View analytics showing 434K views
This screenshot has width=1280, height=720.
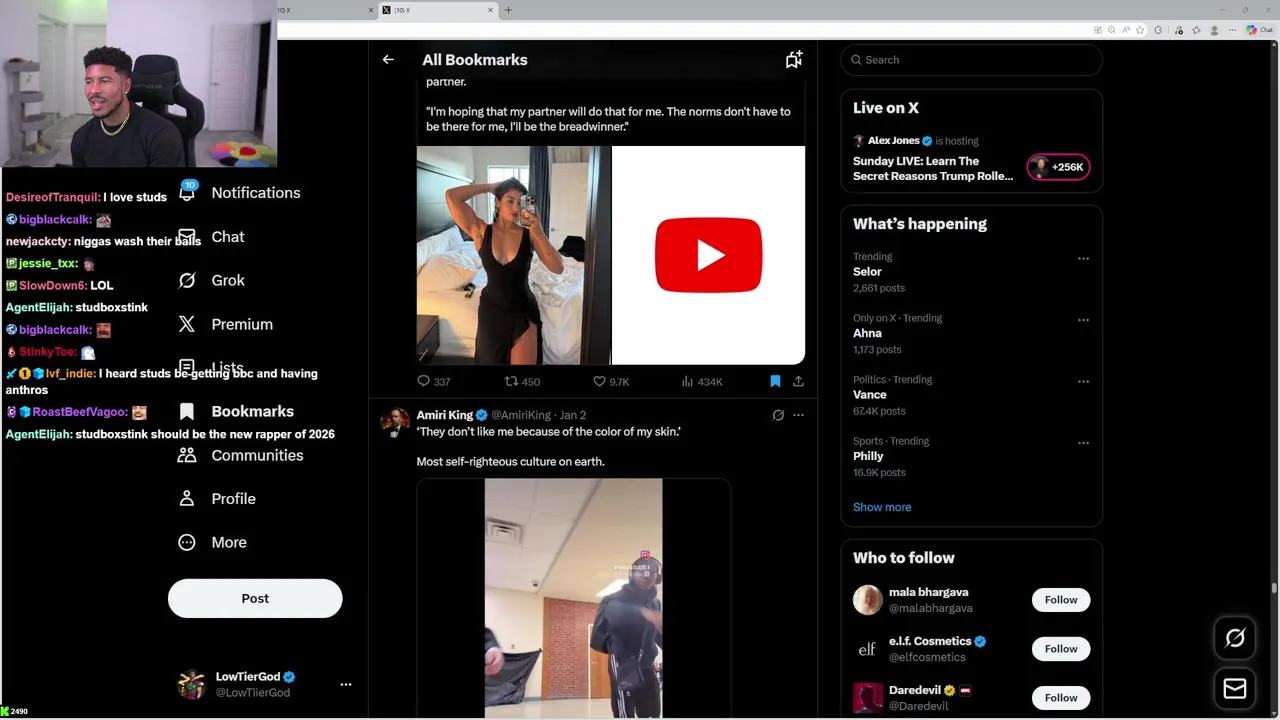coord(701,381)
